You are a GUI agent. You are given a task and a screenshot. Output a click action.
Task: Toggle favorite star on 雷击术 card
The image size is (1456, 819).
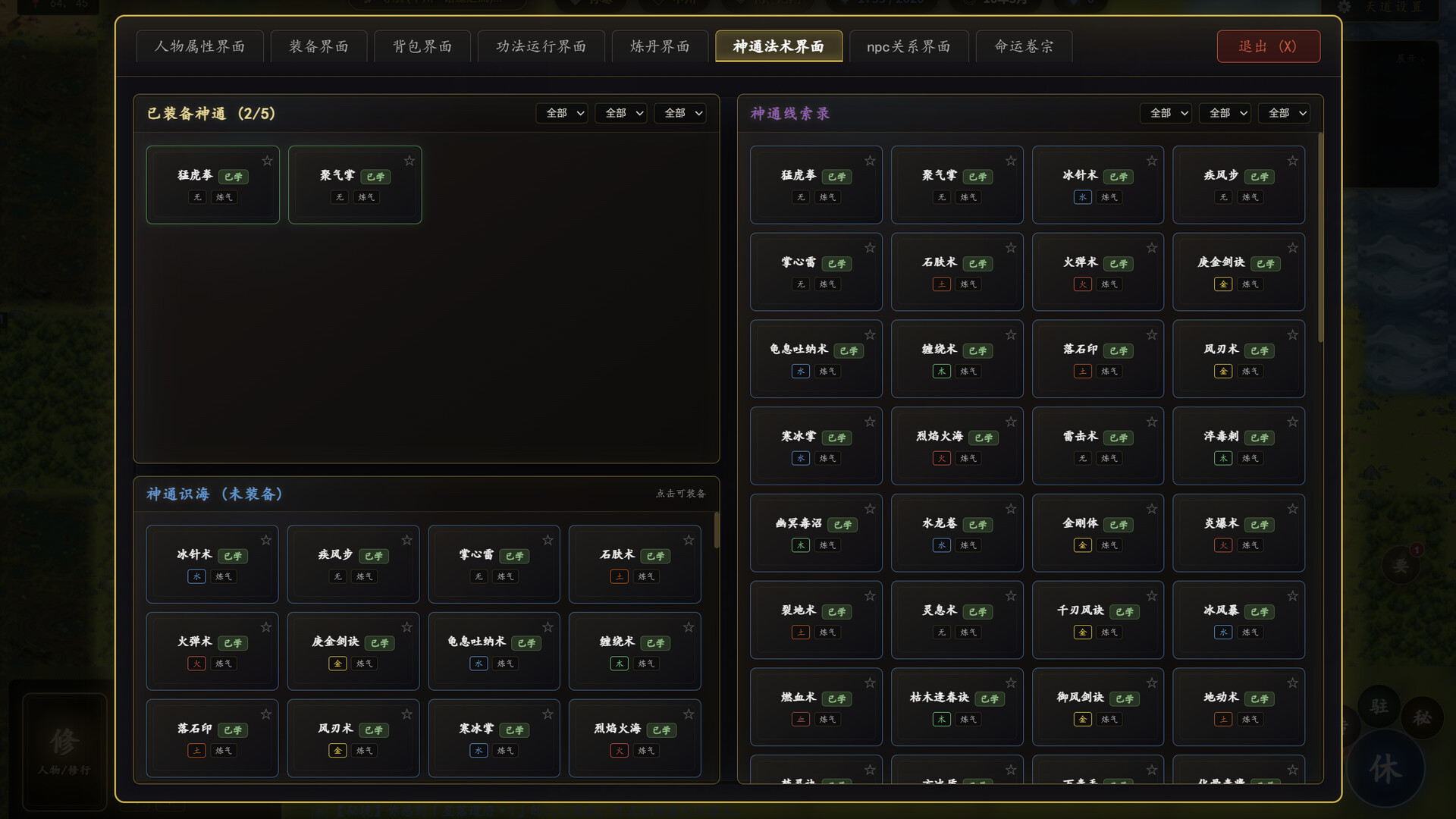point(1152,422)
